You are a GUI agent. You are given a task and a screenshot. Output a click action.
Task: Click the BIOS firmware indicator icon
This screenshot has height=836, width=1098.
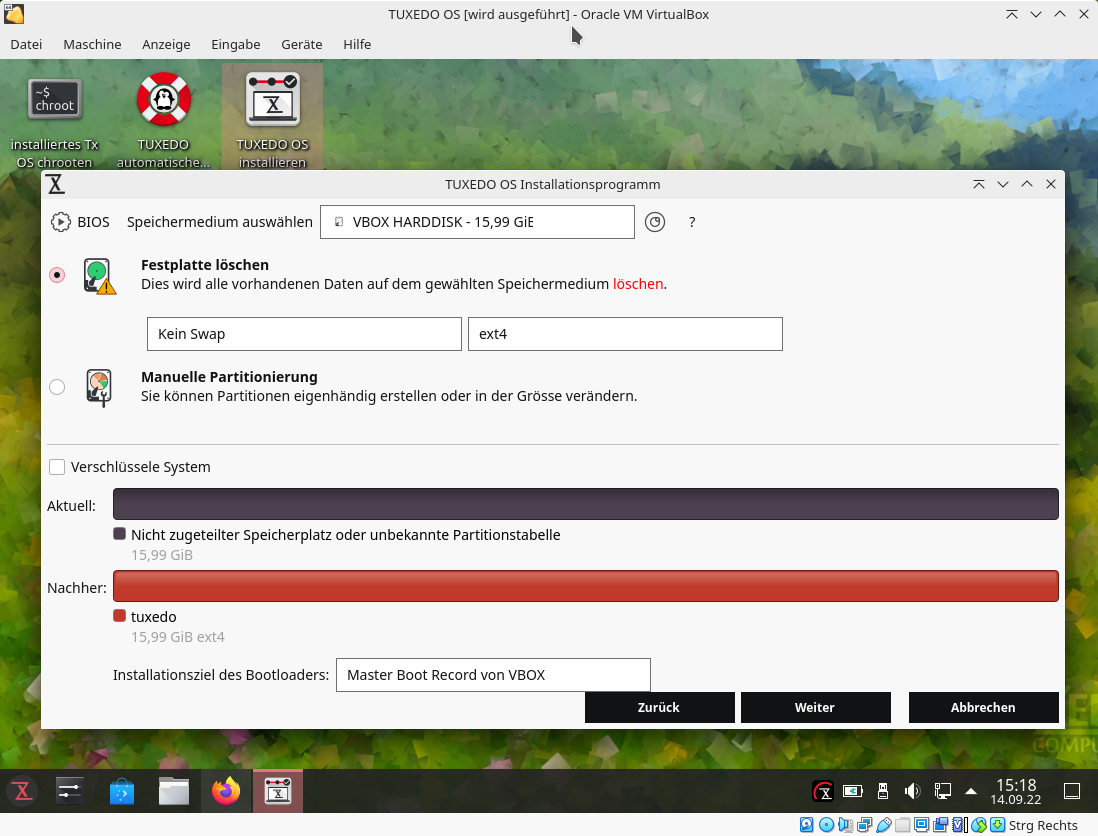click(61, 222)
